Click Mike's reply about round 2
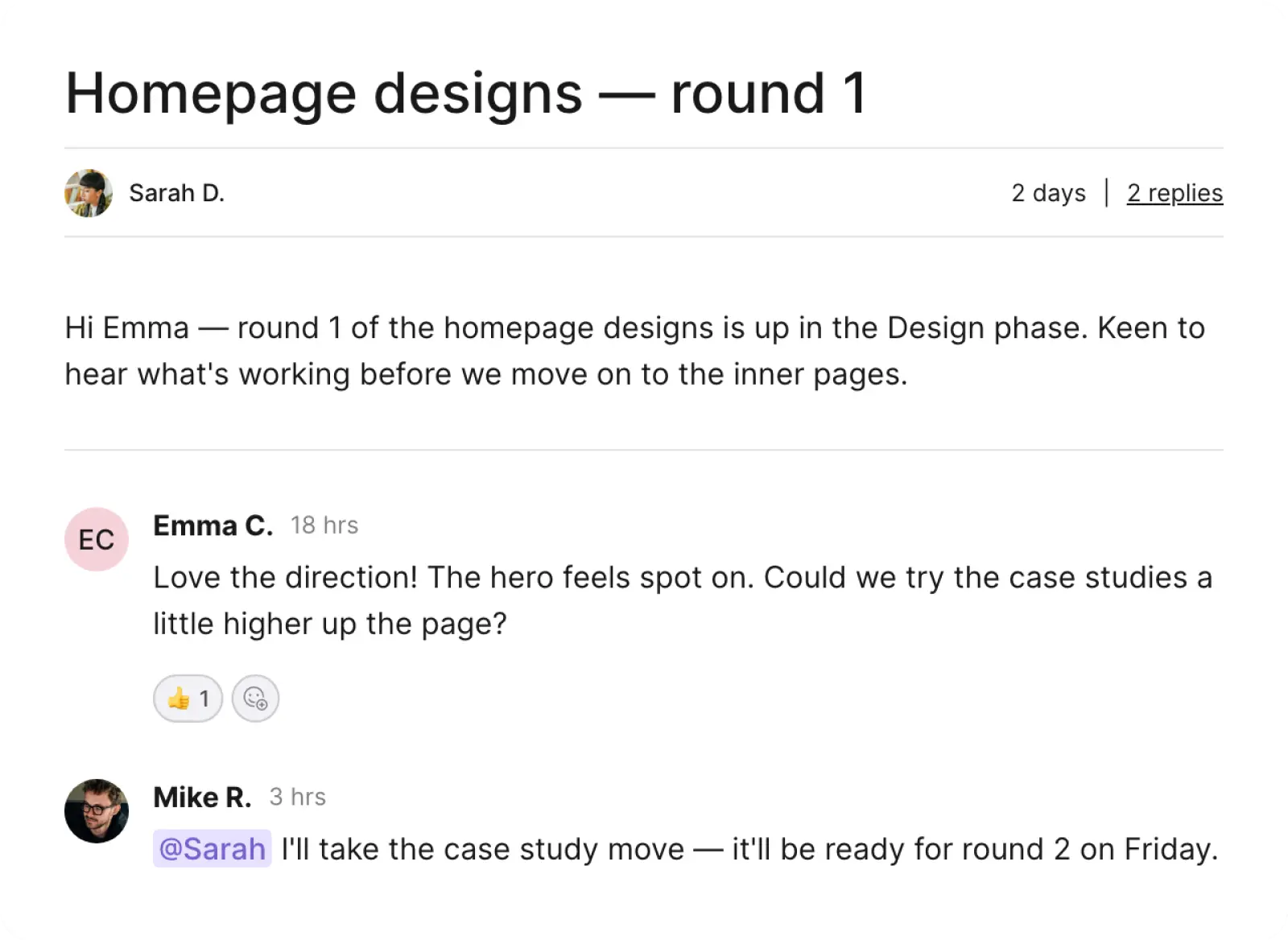 click(685, 849)
